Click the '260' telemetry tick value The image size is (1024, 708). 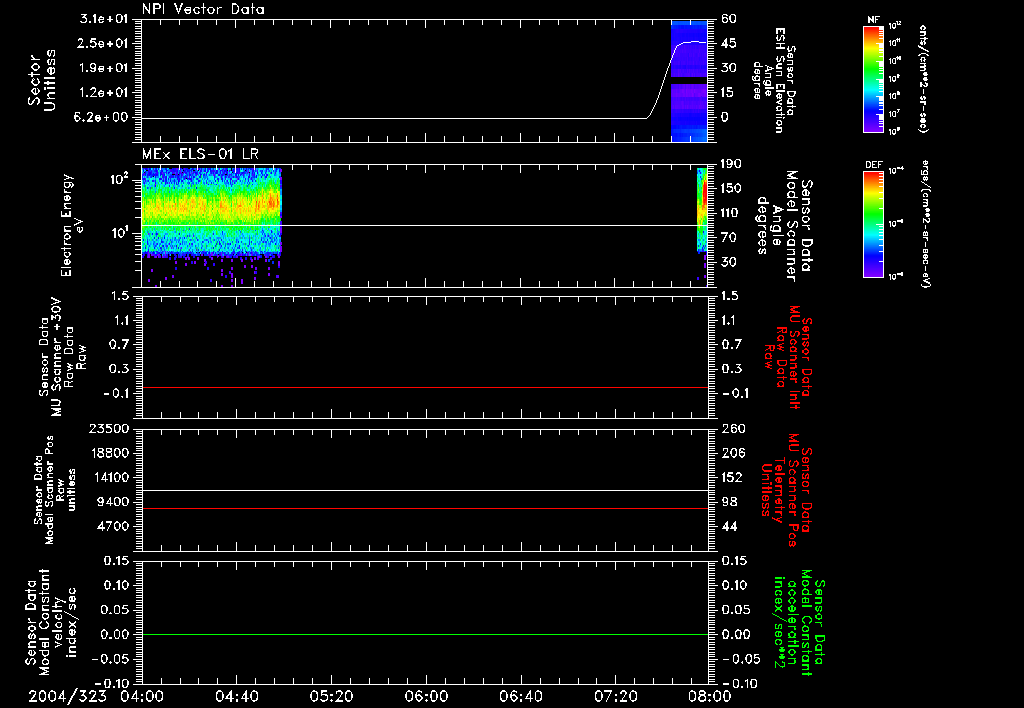tap(733, 428)
